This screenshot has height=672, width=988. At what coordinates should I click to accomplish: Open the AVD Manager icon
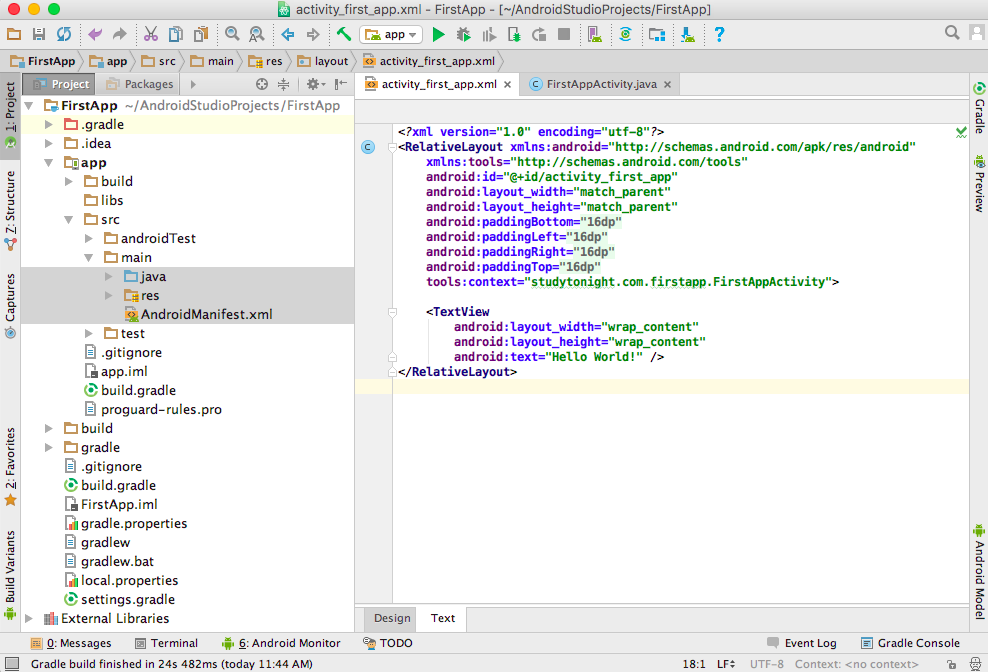(x=594, y=34)
